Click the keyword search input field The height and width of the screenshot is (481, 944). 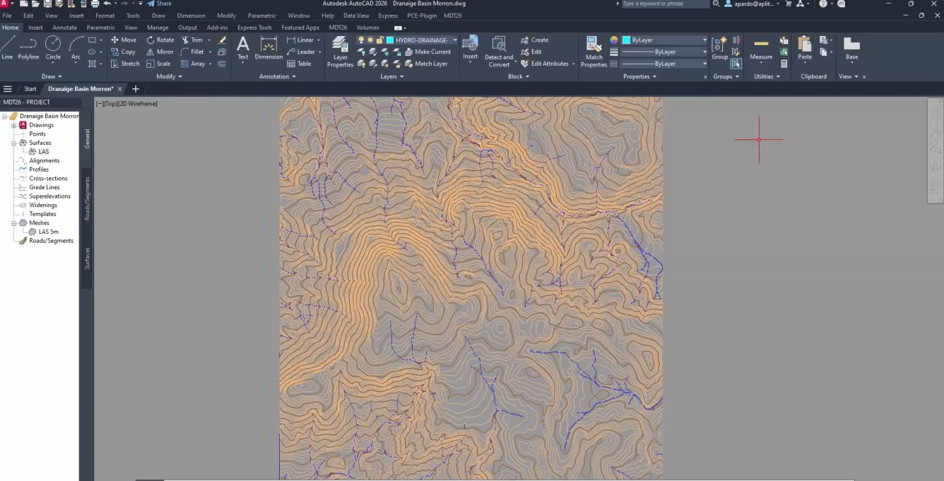pyautogui.click(x=665, y=4)
